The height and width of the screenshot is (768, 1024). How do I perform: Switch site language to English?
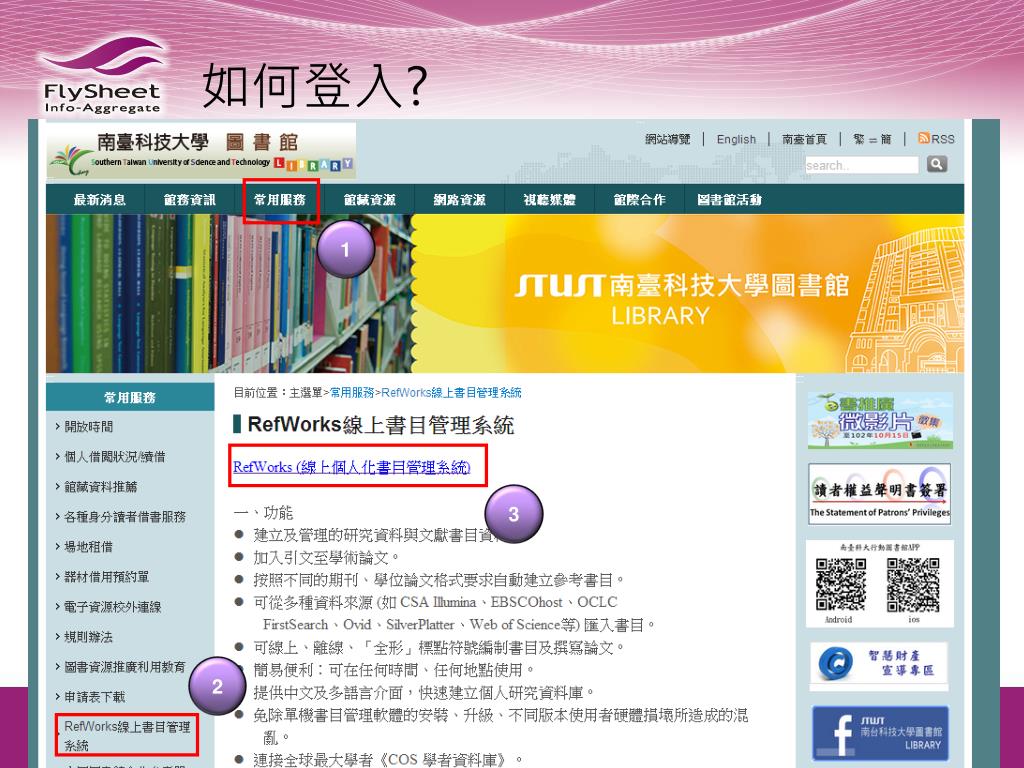pos(736,139)
